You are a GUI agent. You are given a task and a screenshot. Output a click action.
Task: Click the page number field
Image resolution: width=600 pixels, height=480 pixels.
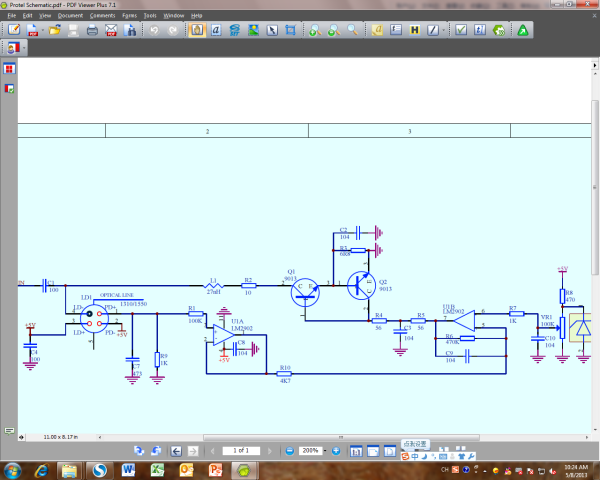[241, 451]
